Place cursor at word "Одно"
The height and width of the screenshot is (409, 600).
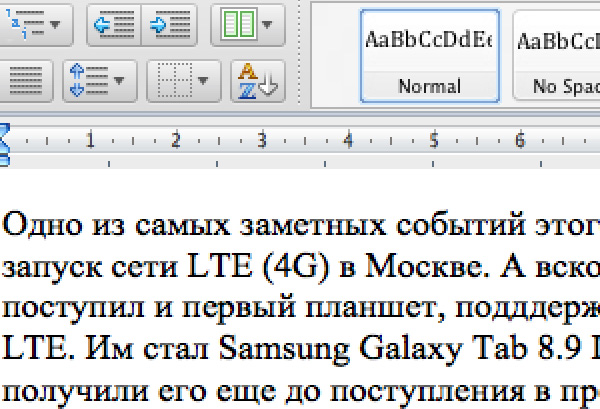[x=42, y=224]
